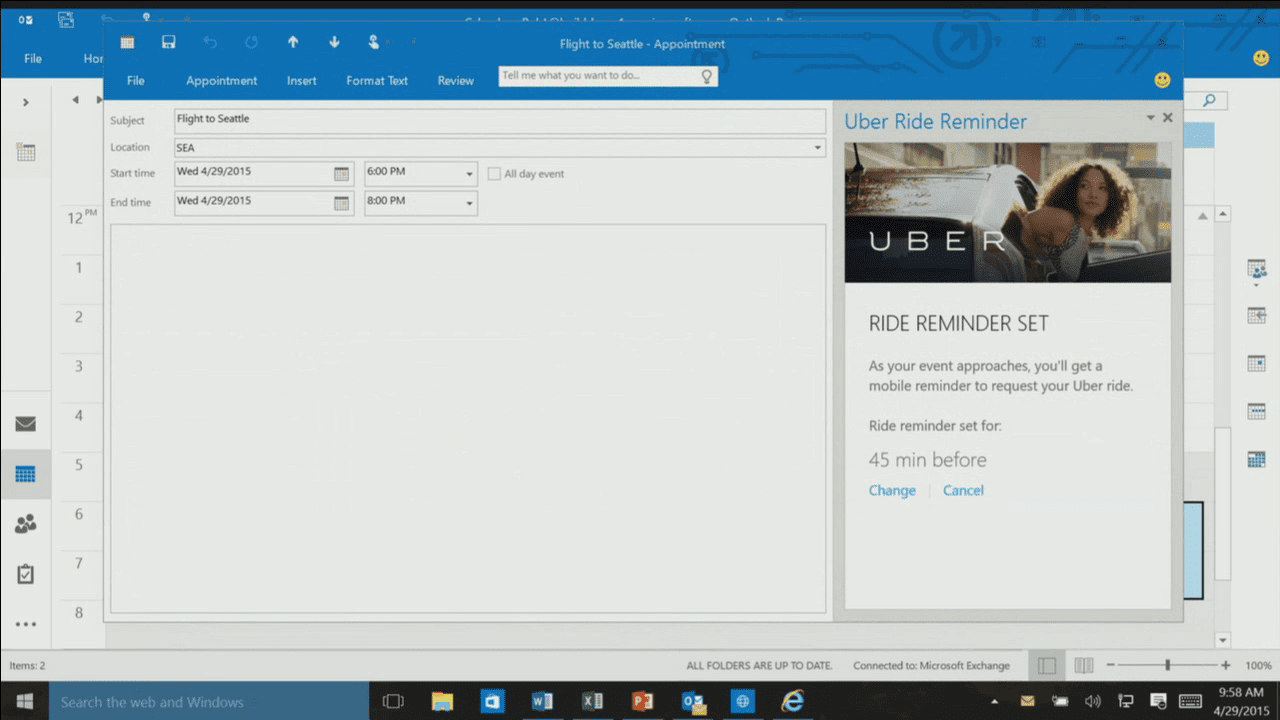Open the End time calendar picker icon
Image resolution: width=1280 pixels, height=720 pixels.
pos(341,203)
